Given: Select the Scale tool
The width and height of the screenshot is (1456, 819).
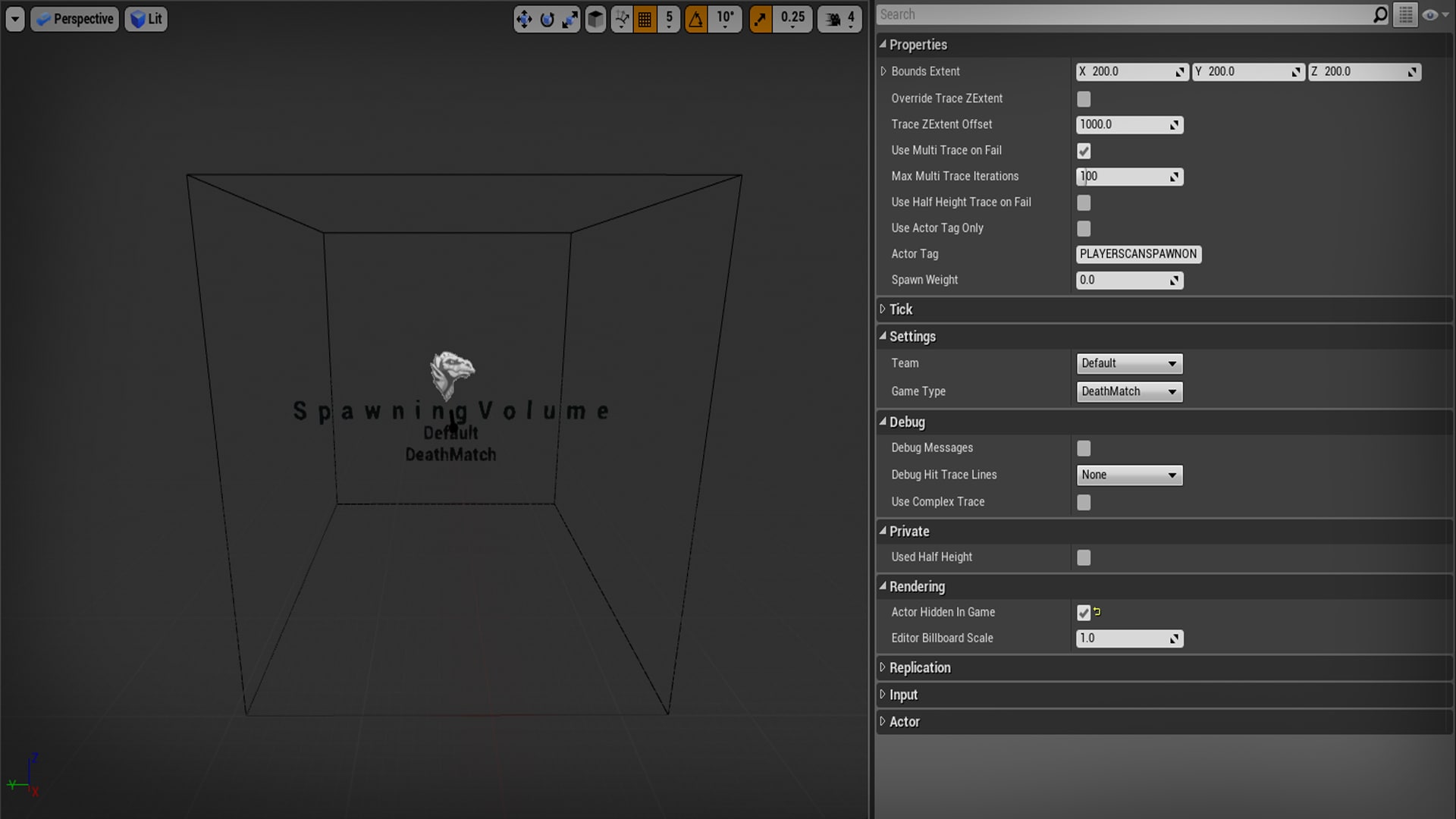Looking at the screenshot, I should click(x=570, y=19).
